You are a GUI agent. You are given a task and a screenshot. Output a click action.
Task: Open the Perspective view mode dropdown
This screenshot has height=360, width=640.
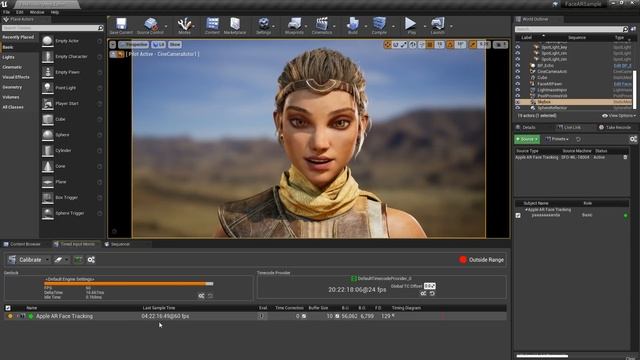click(x=133, y=44)
